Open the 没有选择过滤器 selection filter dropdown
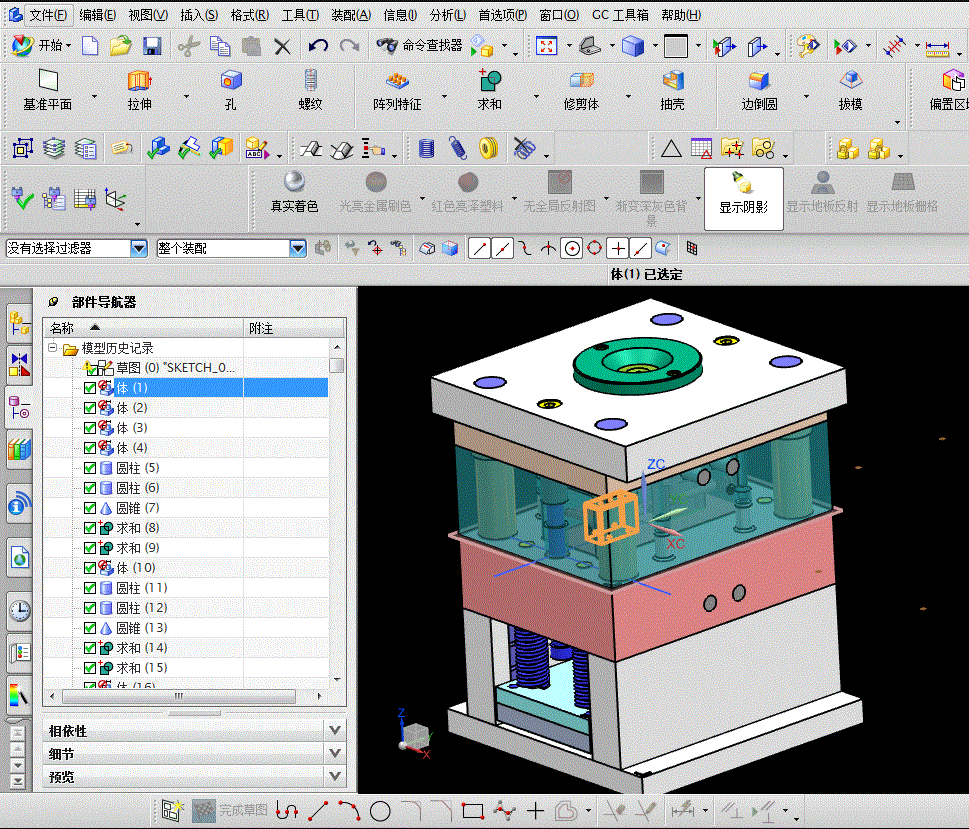The height and width of the screenshot is (829, 969). (138, 248)
